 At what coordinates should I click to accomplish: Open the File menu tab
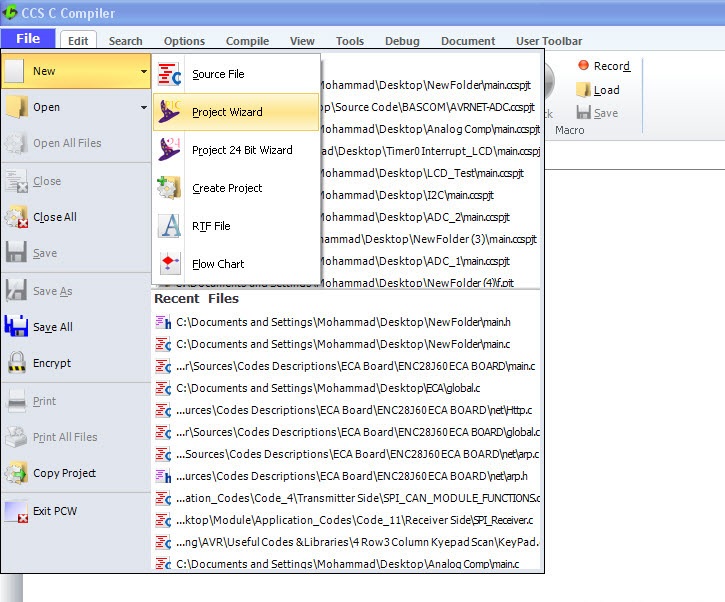click(28, 38)
